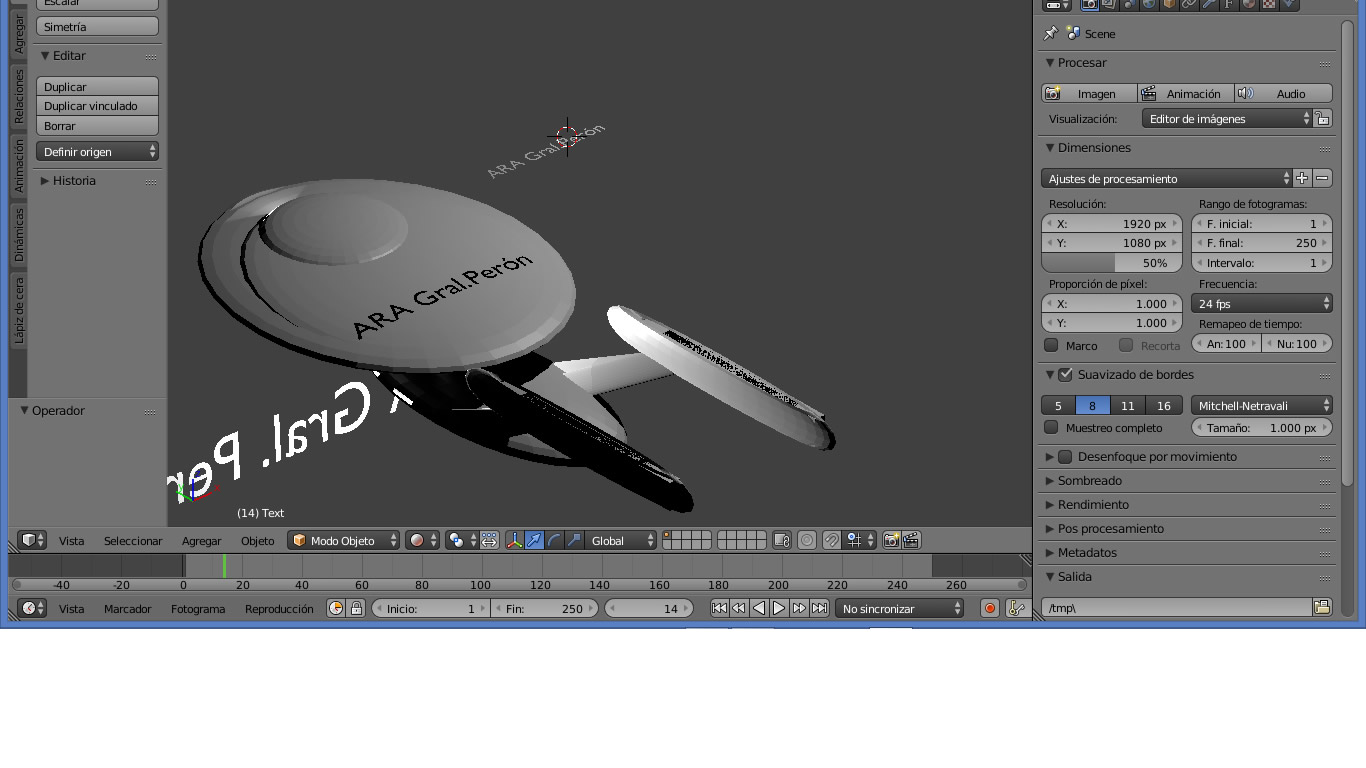Open the Reproducción menu
The height and width of the screenshot is (768, 1366).
point(279,608)
